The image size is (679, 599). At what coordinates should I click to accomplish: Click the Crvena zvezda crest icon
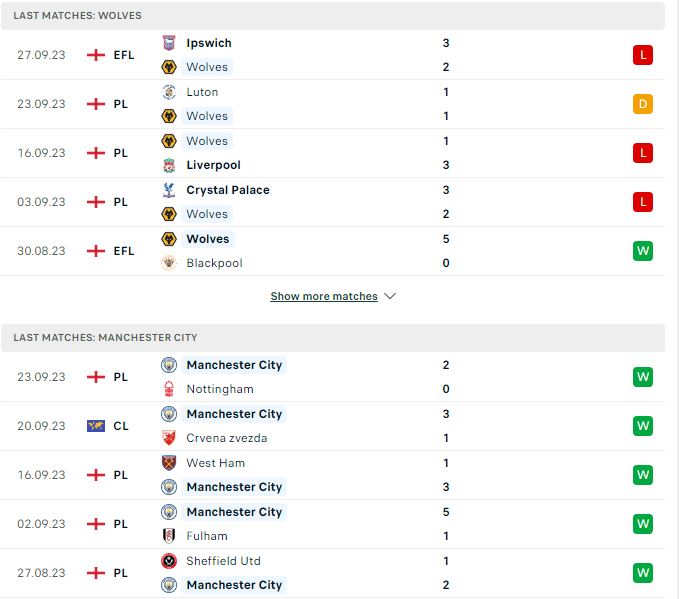coord(169,438)
